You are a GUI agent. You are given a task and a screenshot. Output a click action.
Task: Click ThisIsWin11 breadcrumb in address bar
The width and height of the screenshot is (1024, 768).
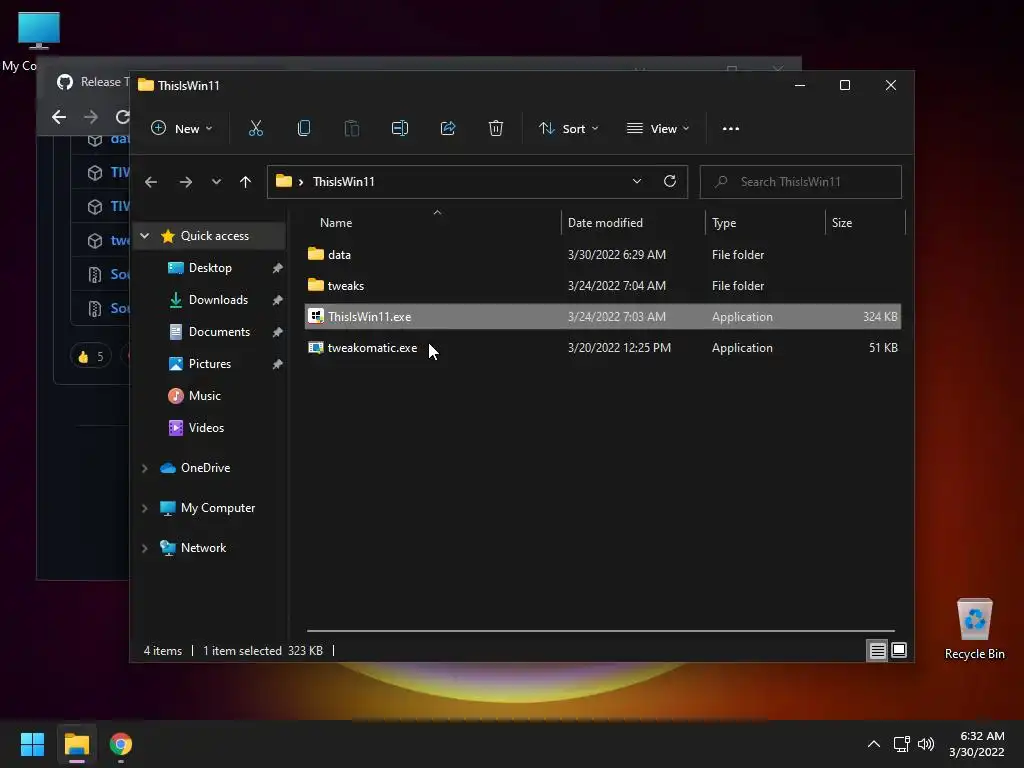coord(344,182)
